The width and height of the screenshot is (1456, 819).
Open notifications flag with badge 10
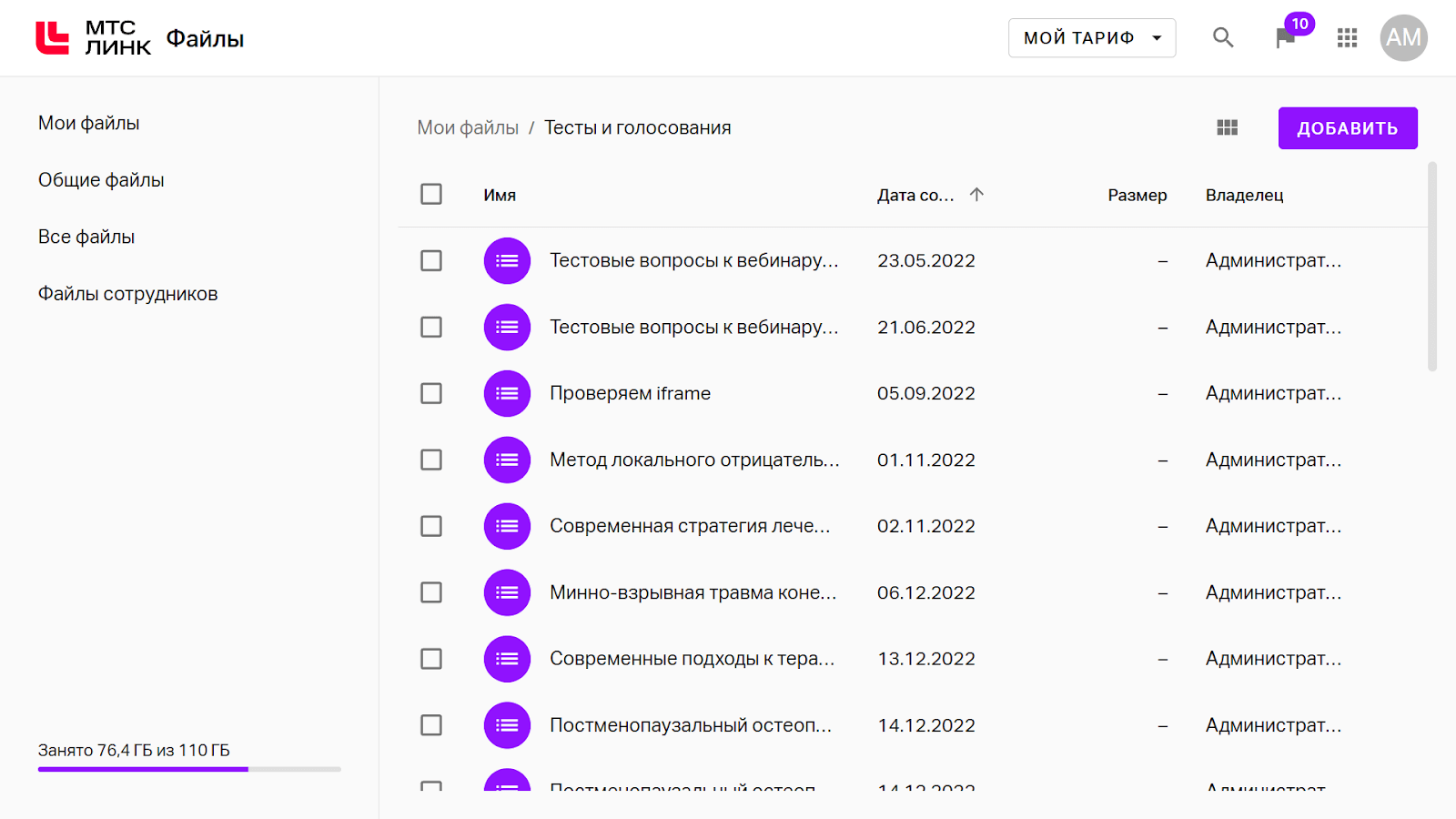[x=1285, y=37]
